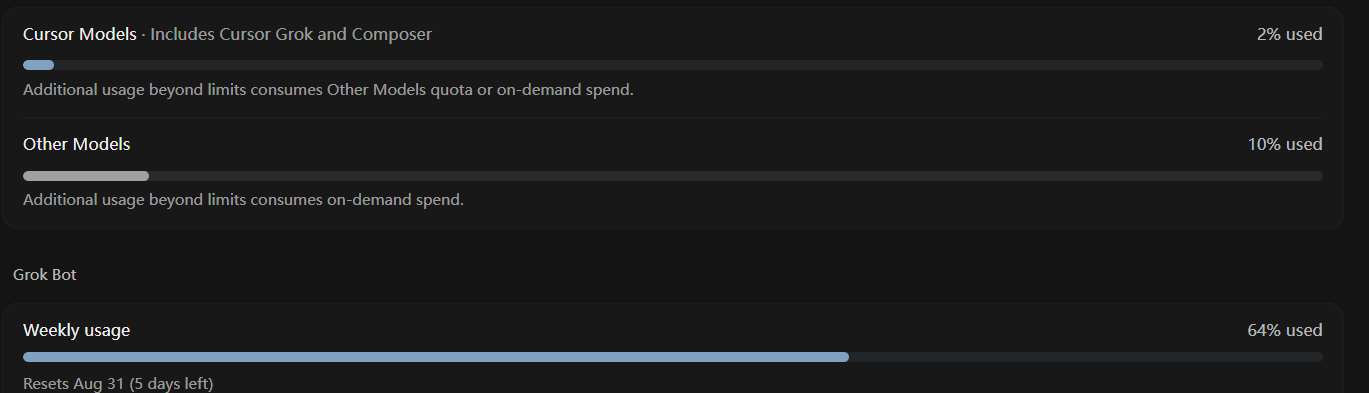Image resolution: width=1369 pixels, height=393 pixels.
Task: Click the 'Resets Aug 31 (5 days left)' text
Action: coord(118,384)
